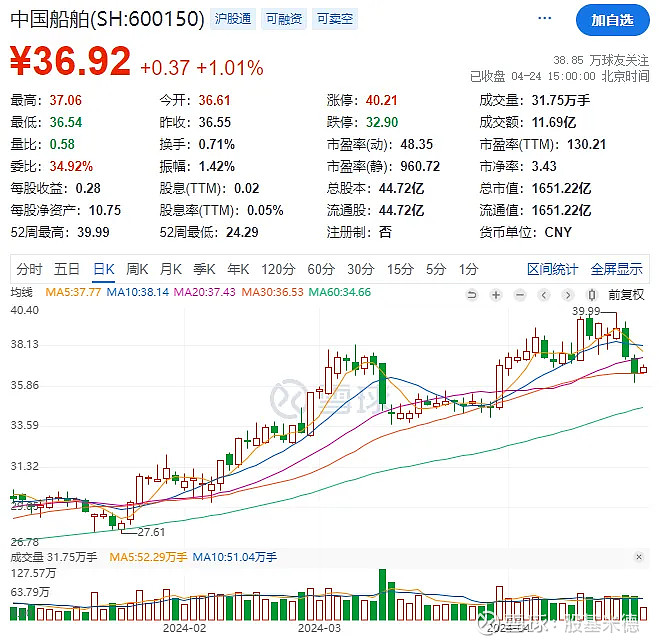Switch to the 15分 chart tab
Screen dimensions: 659x644
400,269
